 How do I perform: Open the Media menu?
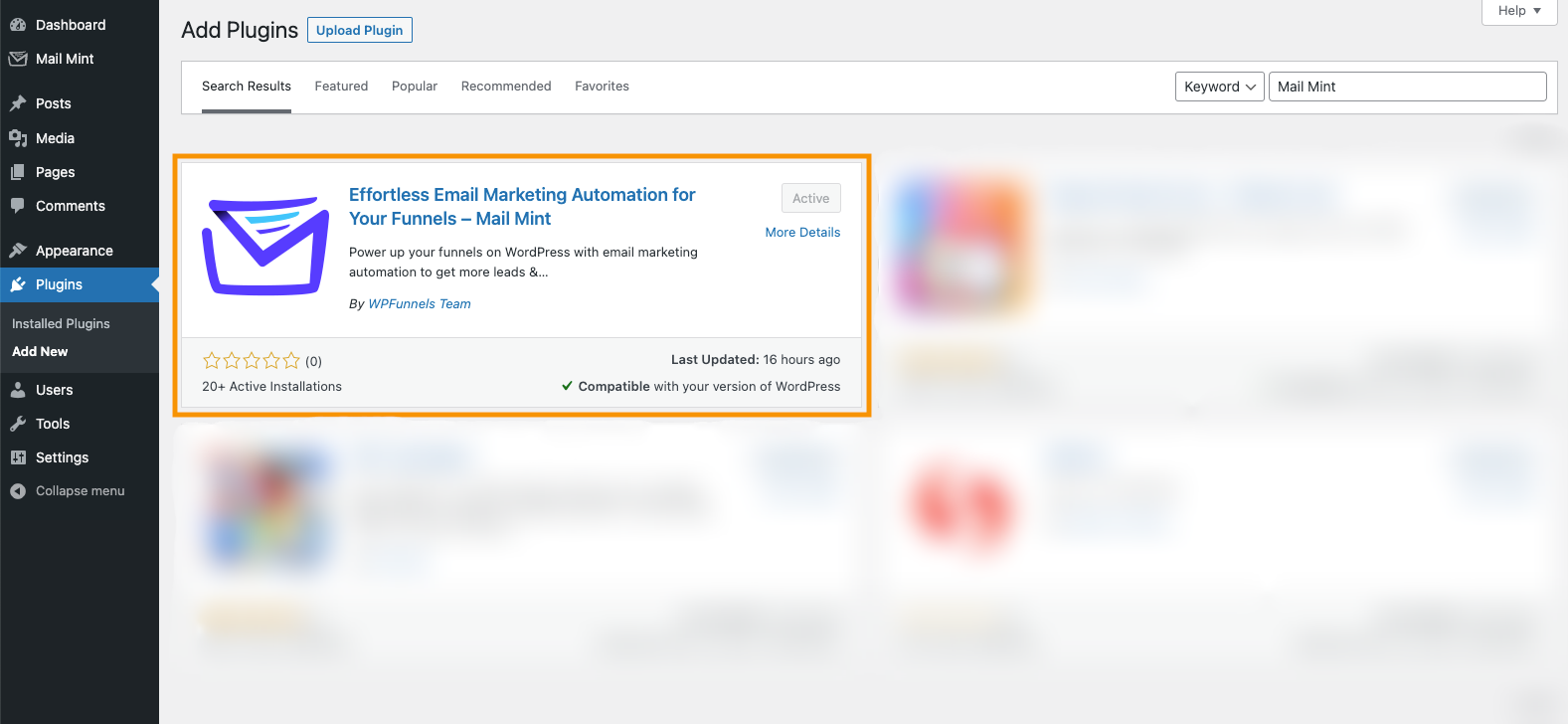pos(80,138)
